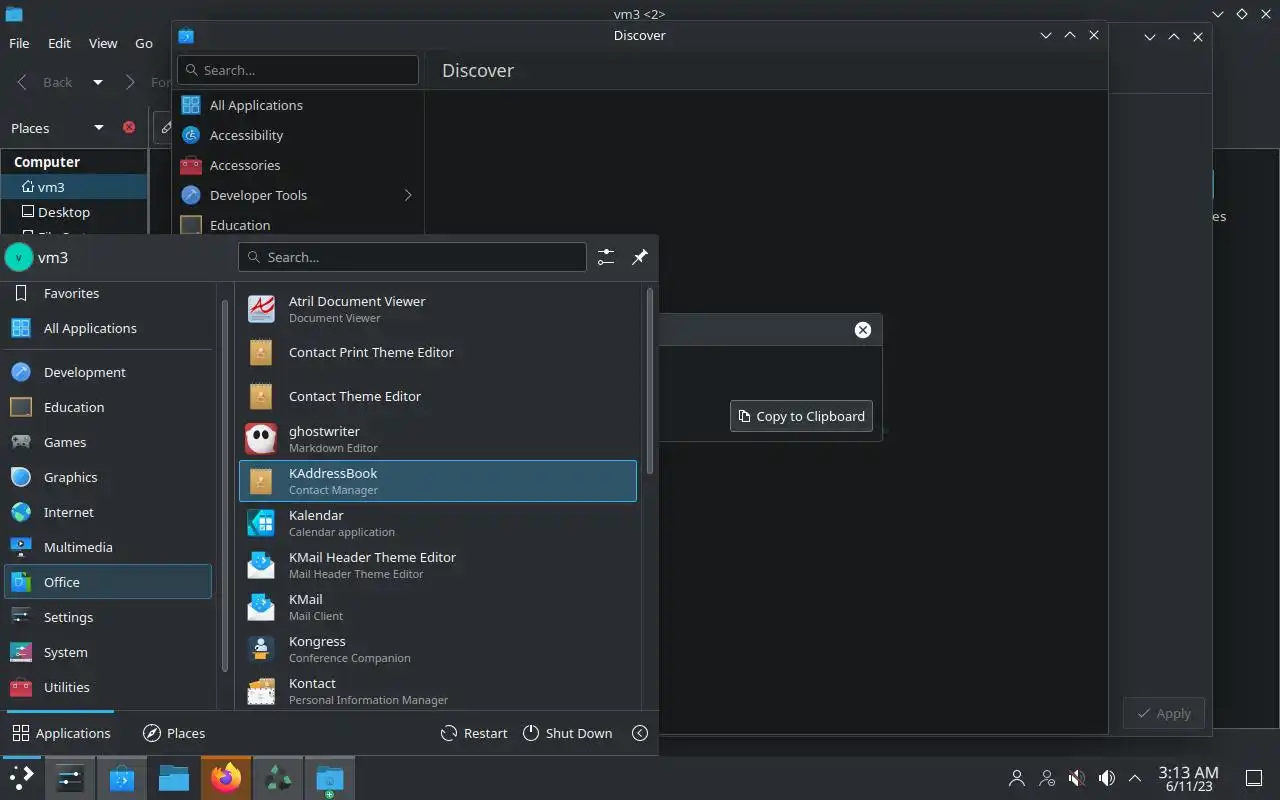The image size is (1280, 800).
Task: Click the disabled Apply button
Action: pos(1164,713)
